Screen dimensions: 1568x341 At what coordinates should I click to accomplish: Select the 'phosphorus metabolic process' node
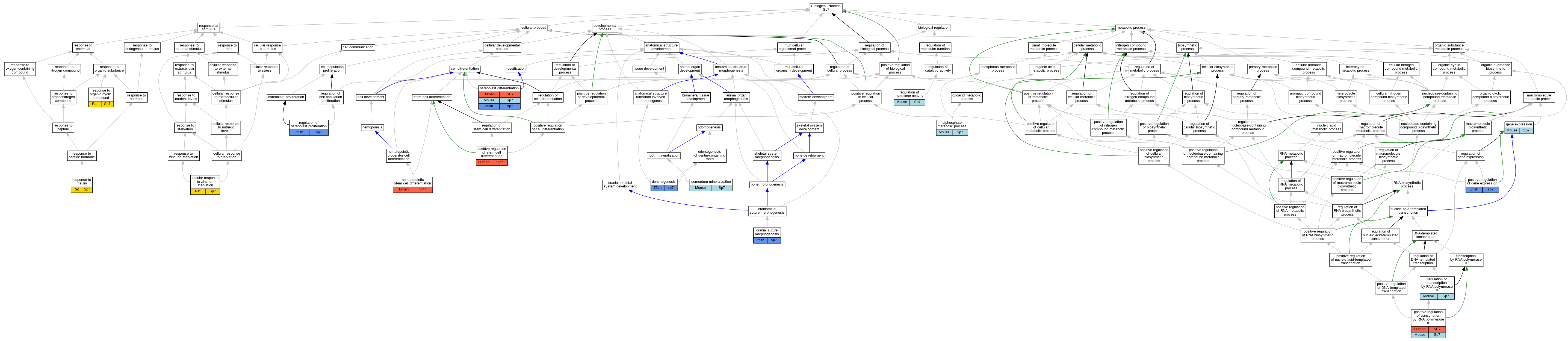click(x=998, y=69)
